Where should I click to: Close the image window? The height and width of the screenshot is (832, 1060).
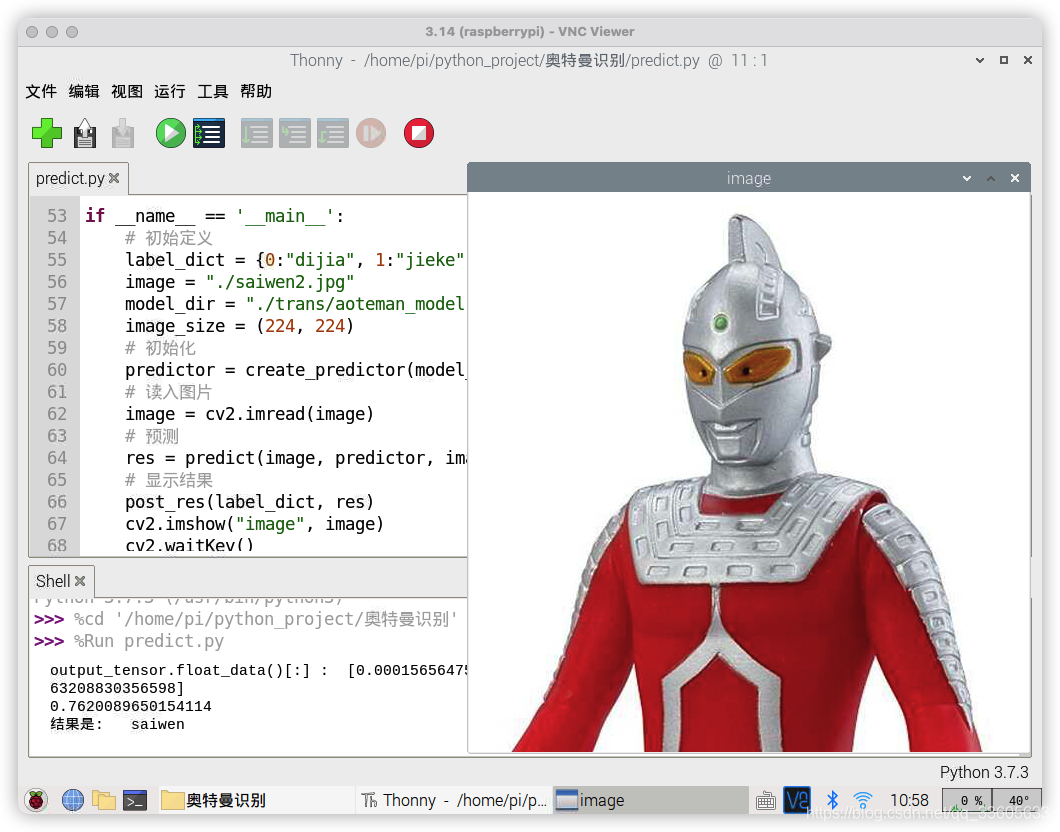[x=1015, y=178]
